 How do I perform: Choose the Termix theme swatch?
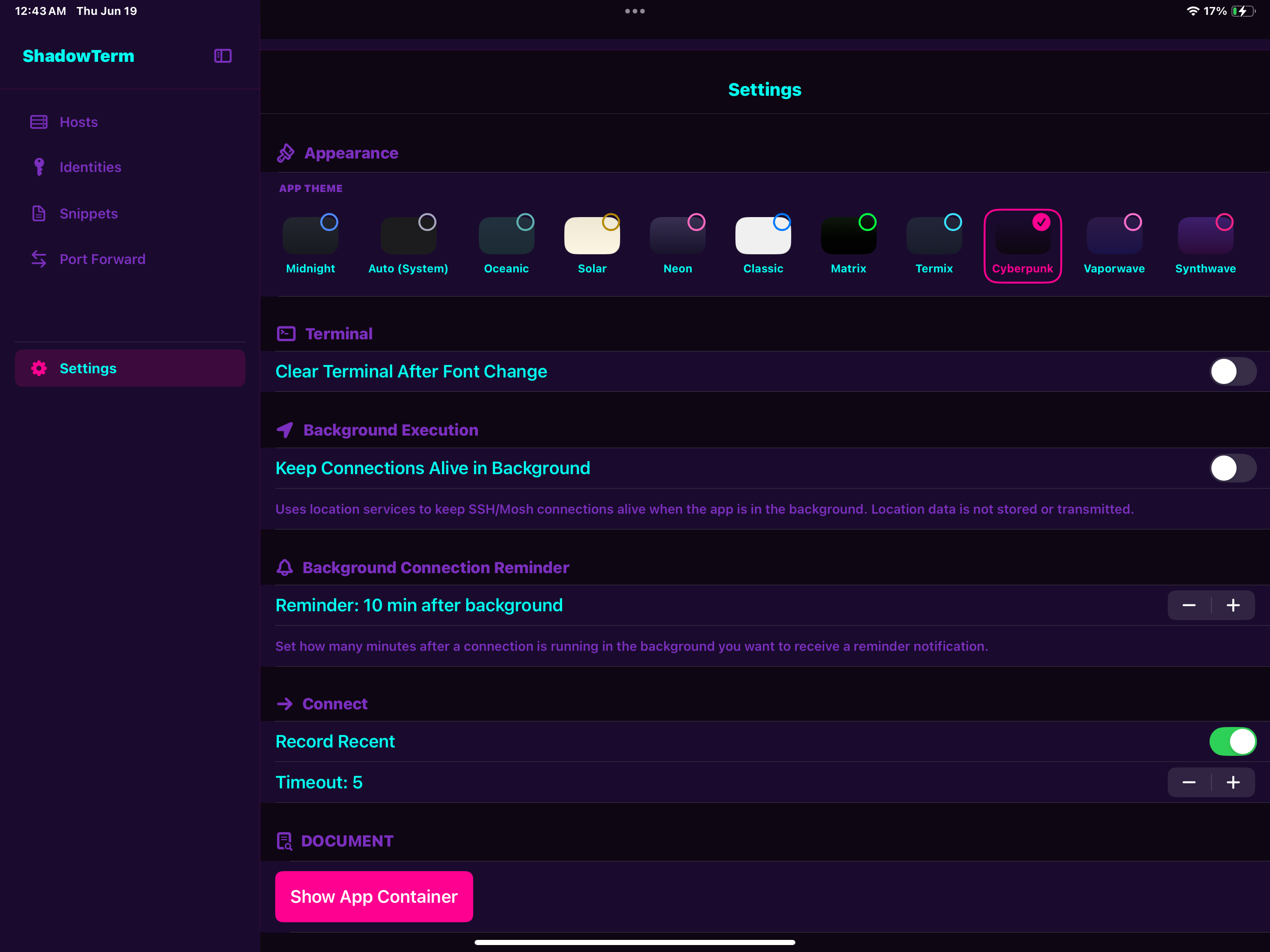[x=934, y=235]
